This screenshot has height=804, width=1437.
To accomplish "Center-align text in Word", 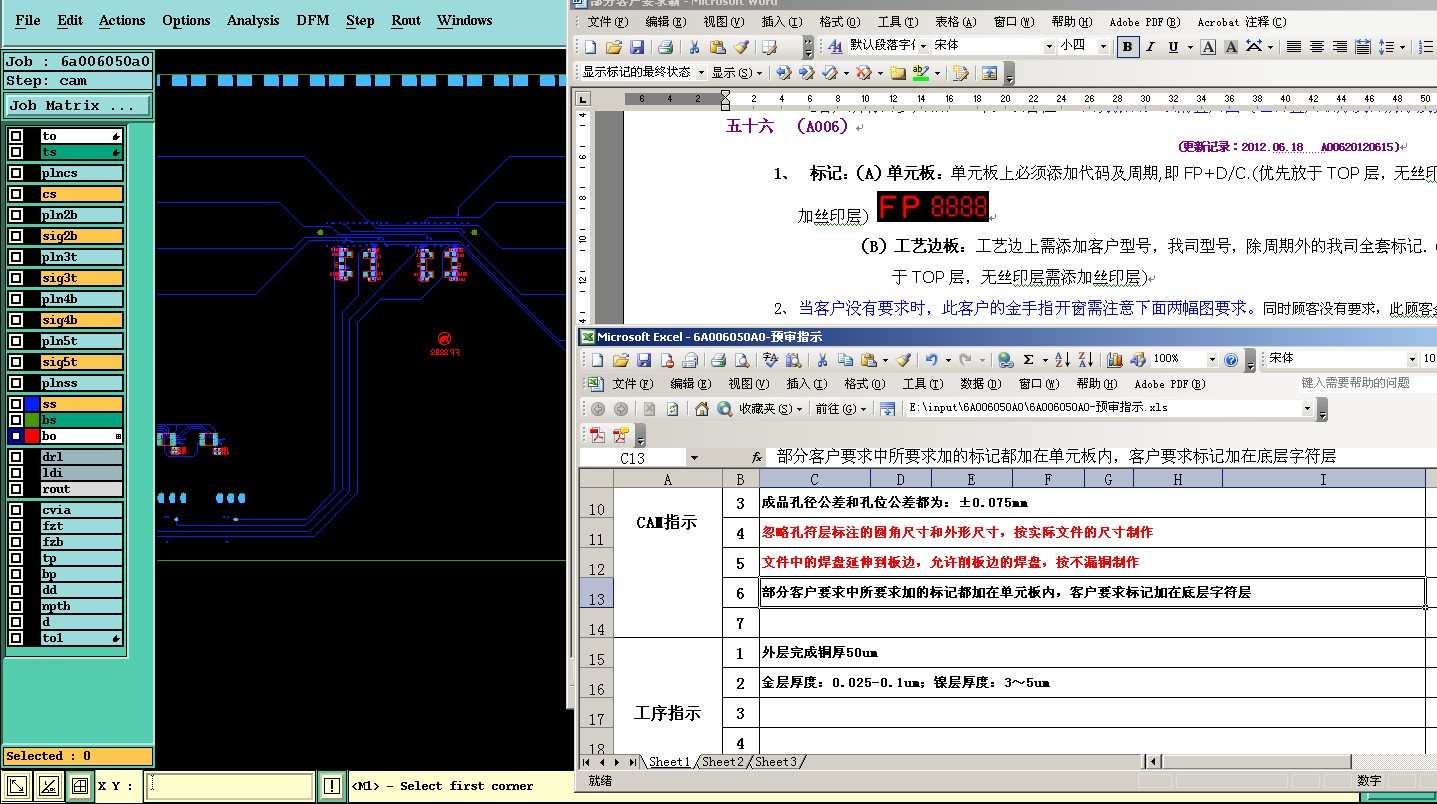I will (x=1317, y=46).
